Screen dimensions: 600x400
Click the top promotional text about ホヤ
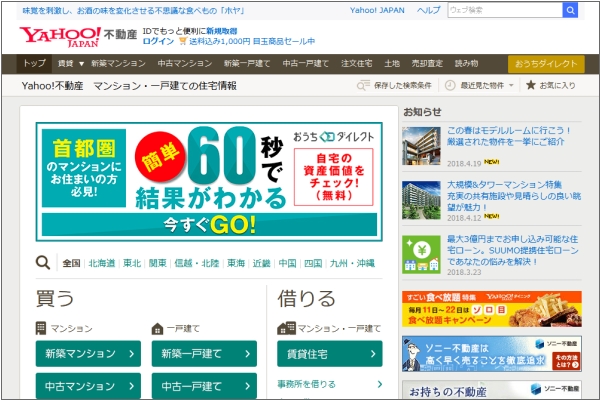tap(133, 11)
